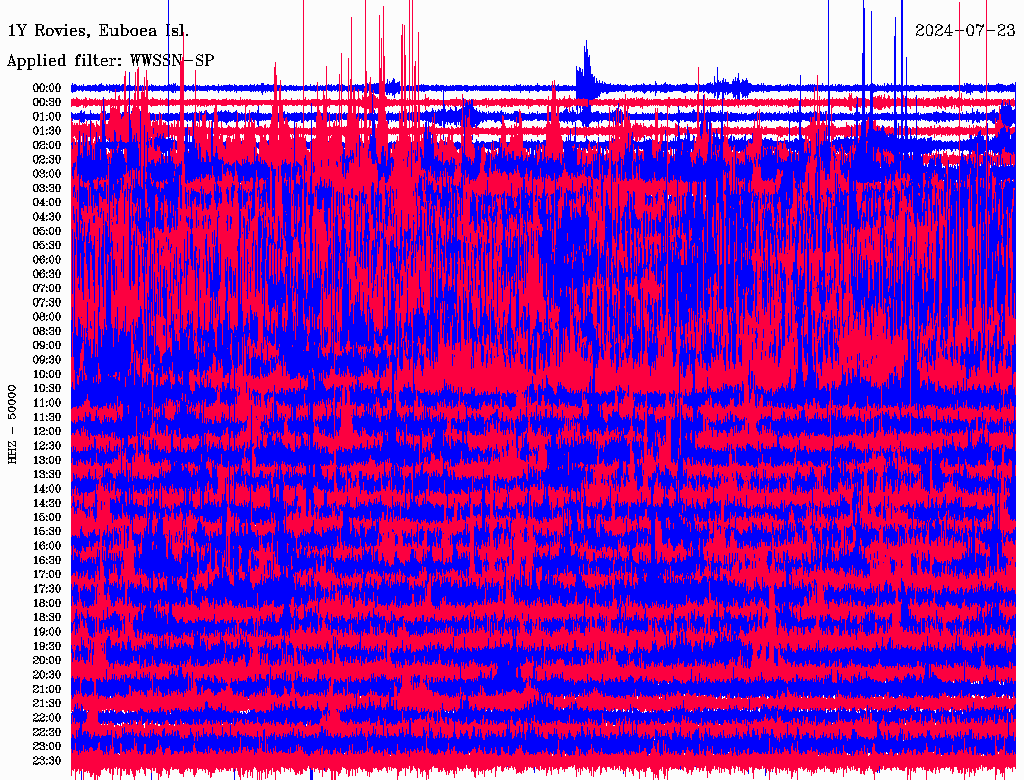Select the 06:00 time label
The width and height of the screenshot is (1024, 780).
click(48, 260)
